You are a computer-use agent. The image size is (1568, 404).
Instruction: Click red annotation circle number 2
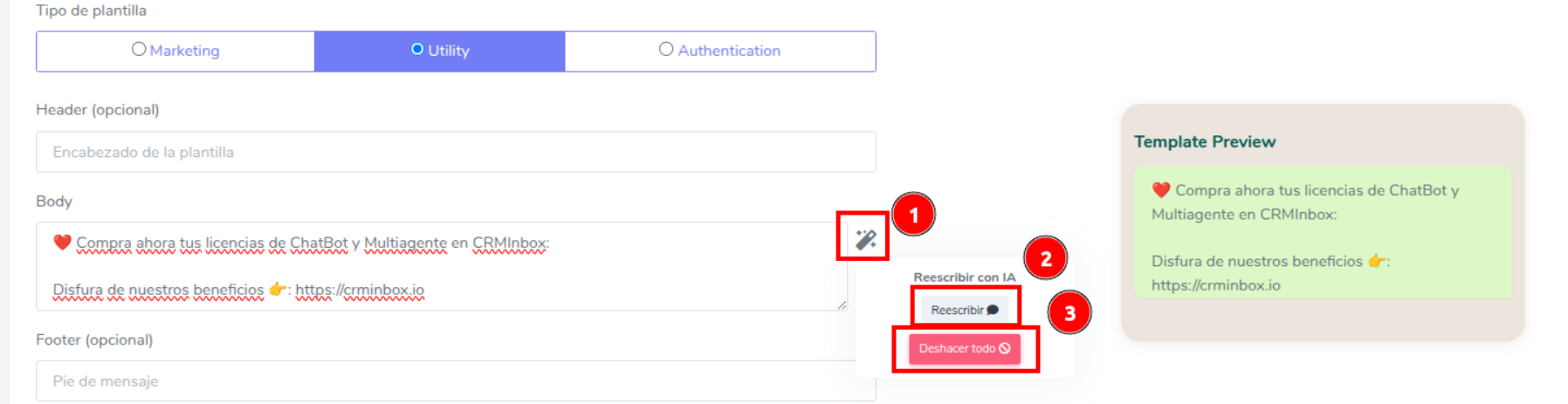click(1045, 258)
